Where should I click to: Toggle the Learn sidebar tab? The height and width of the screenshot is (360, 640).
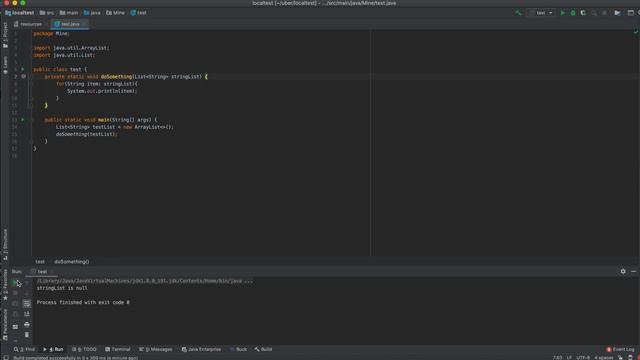tap(5, 65)
